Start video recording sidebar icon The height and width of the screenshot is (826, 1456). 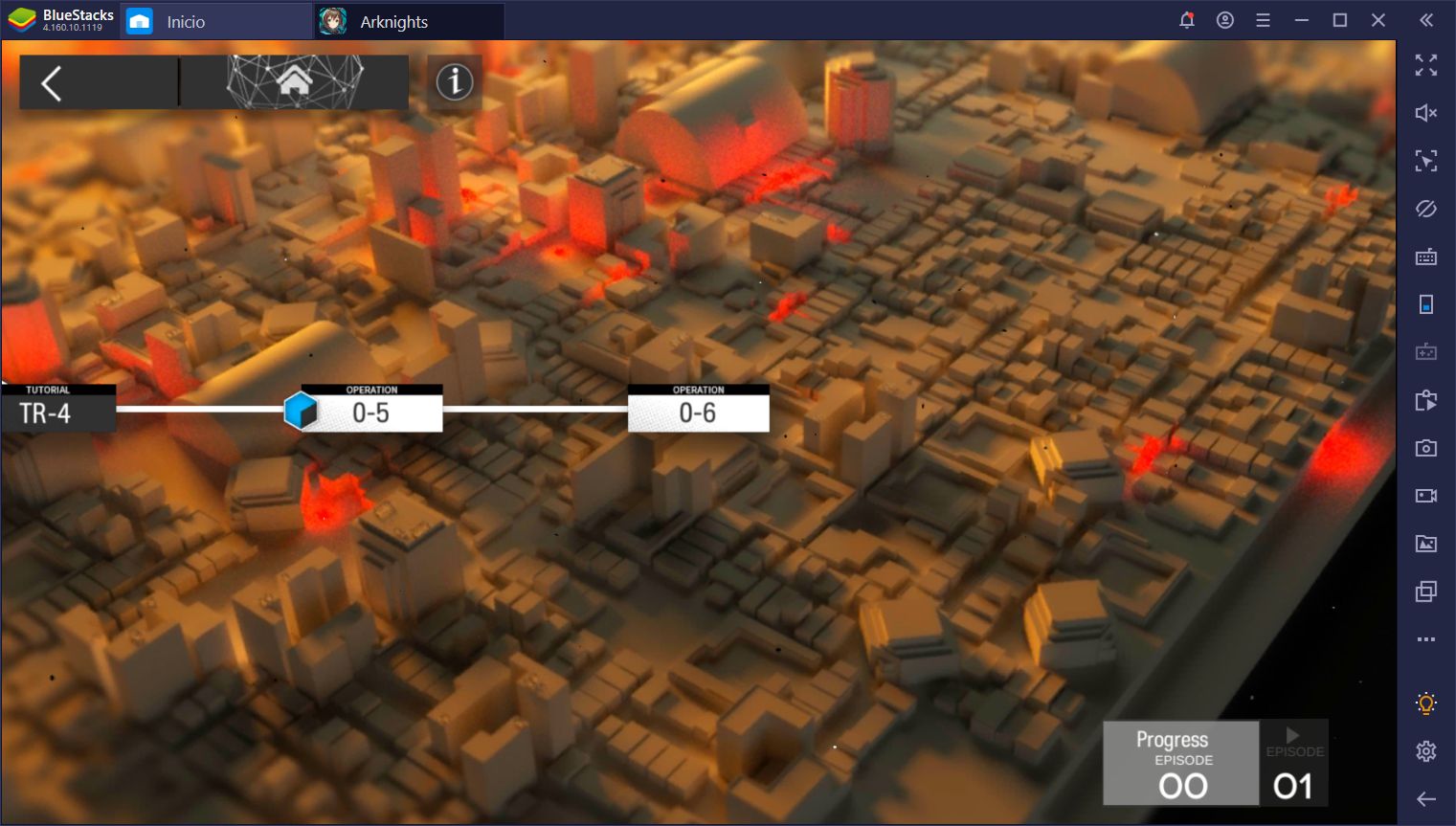[1426, 496]
